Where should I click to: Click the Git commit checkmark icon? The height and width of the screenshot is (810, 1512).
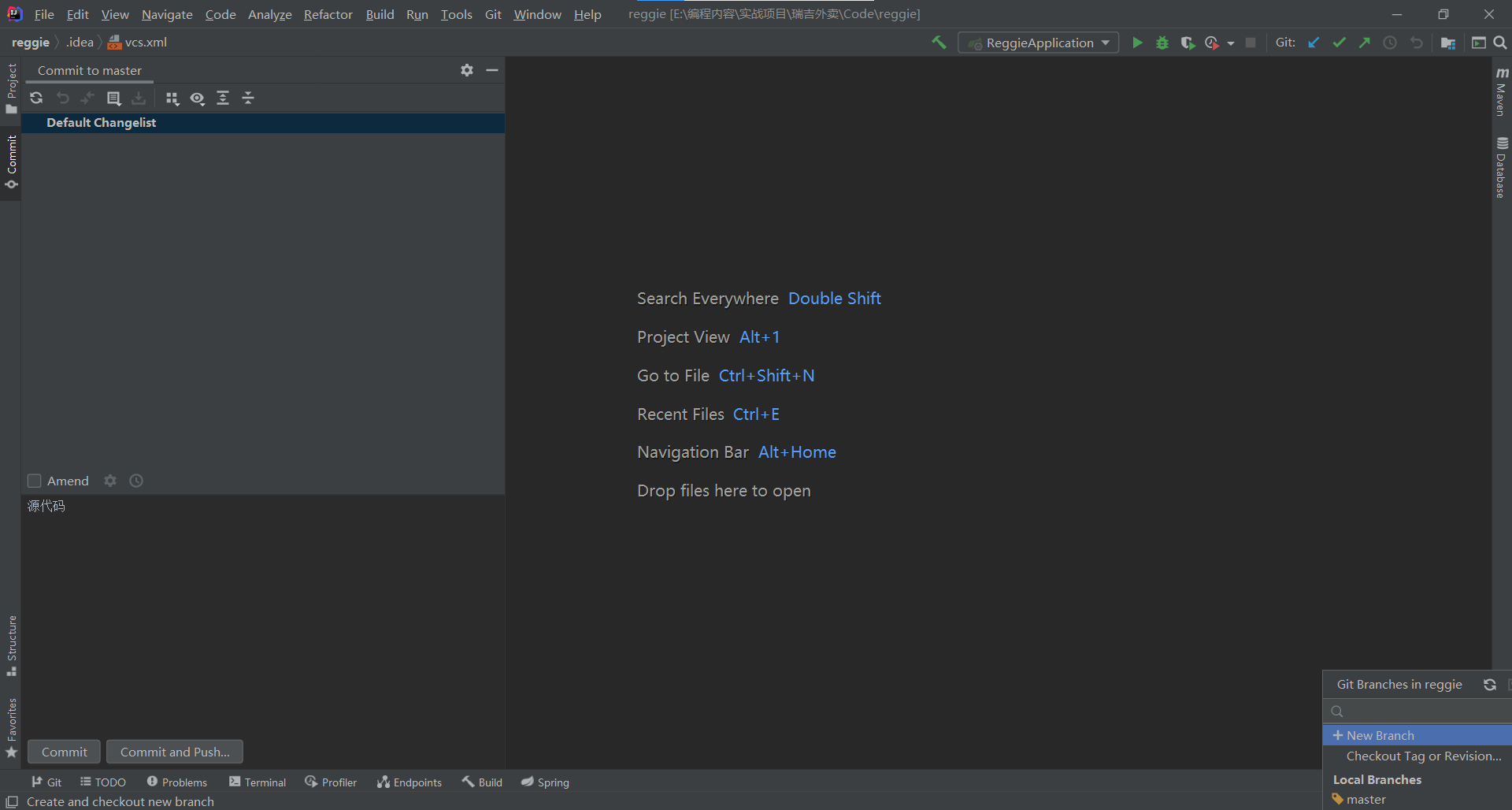pyautogui.click(x=1339, y=43)
